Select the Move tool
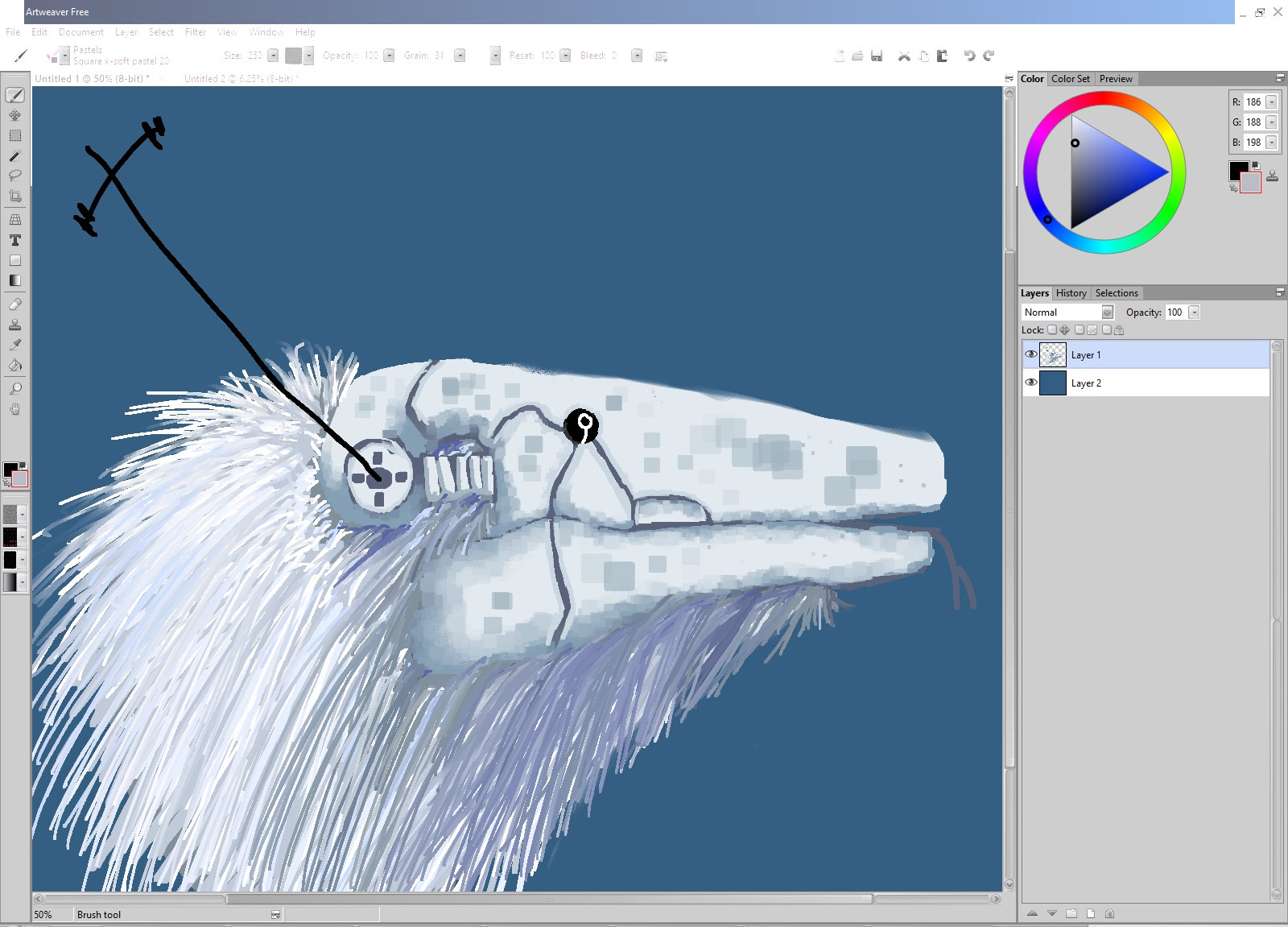This screenshot has width=1288, height=927. tap(14, 115)
